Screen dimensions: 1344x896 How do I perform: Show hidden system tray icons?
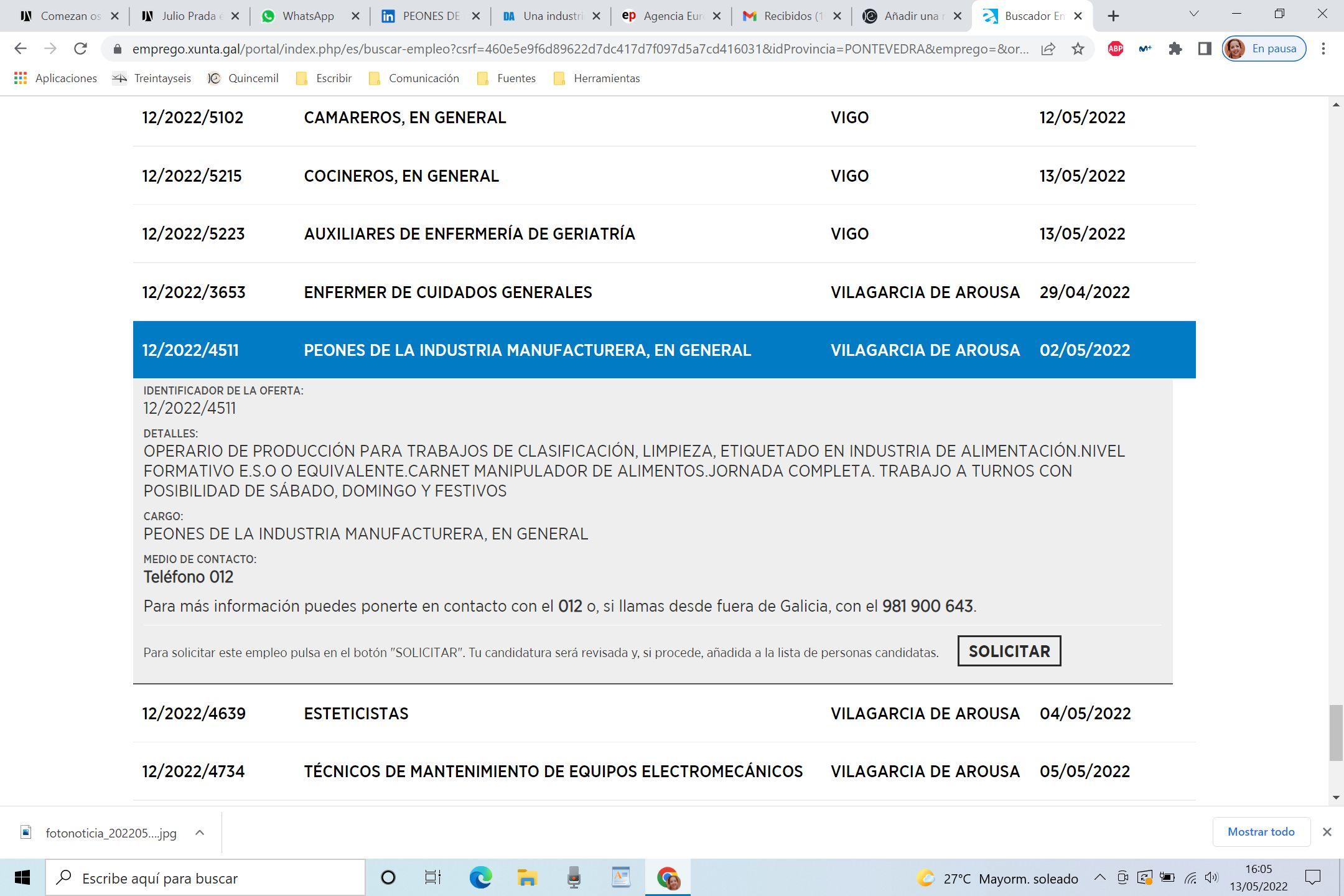[1099, 878]
